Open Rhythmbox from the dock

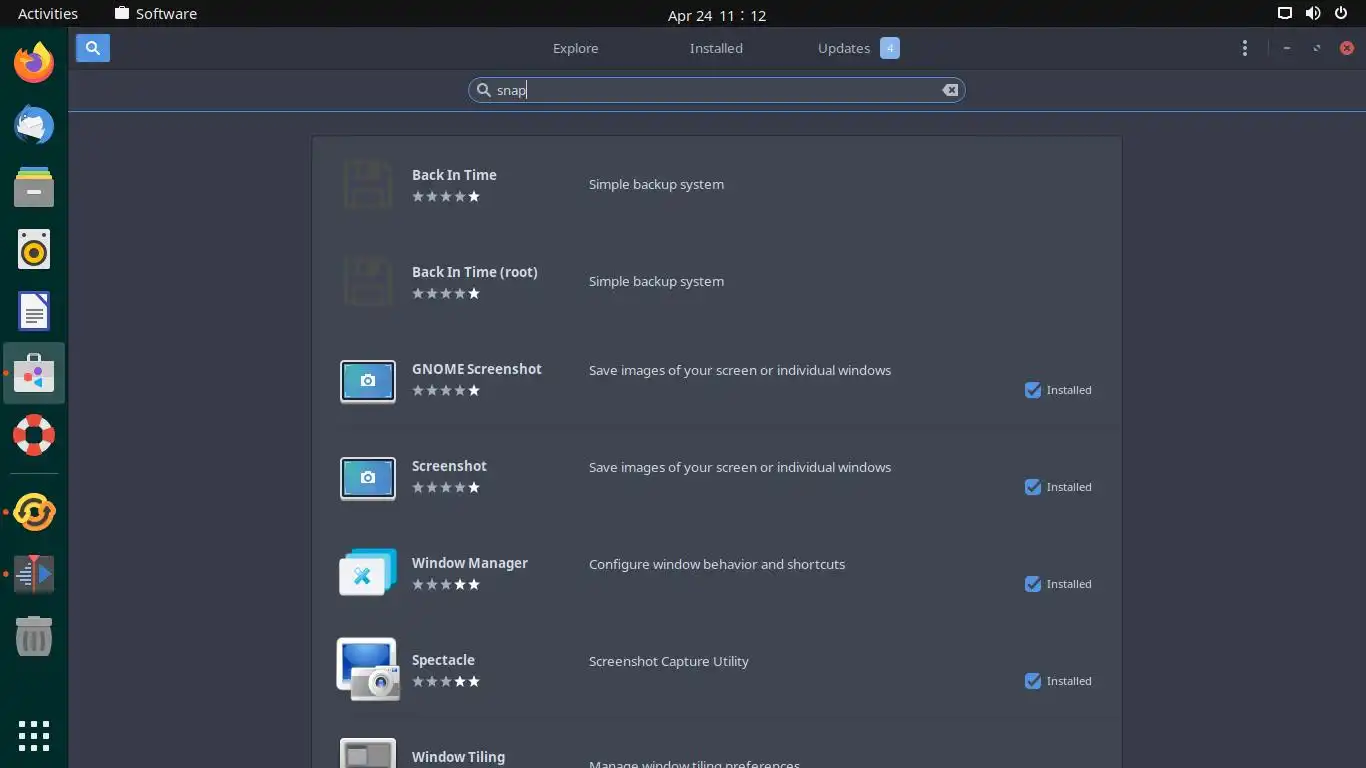tap(34, 250)
